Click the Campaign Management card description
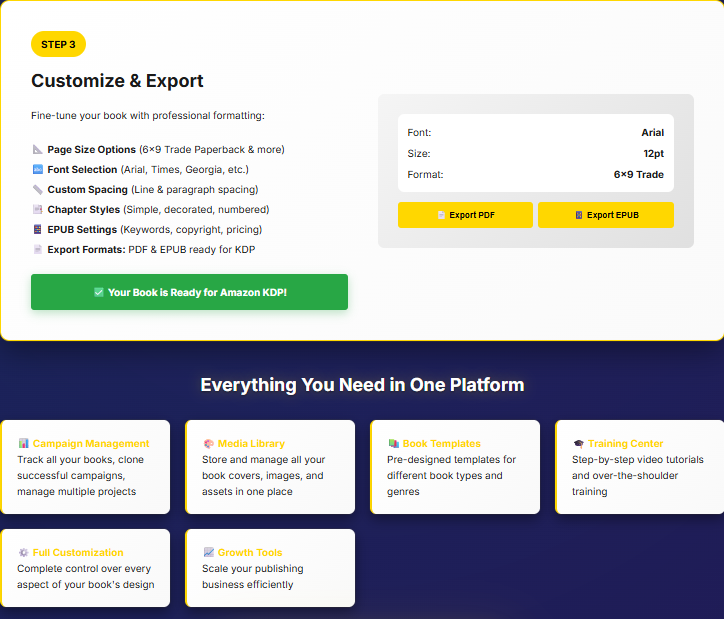The width and height of the screenshot is (724, 619). coord(80,475)
